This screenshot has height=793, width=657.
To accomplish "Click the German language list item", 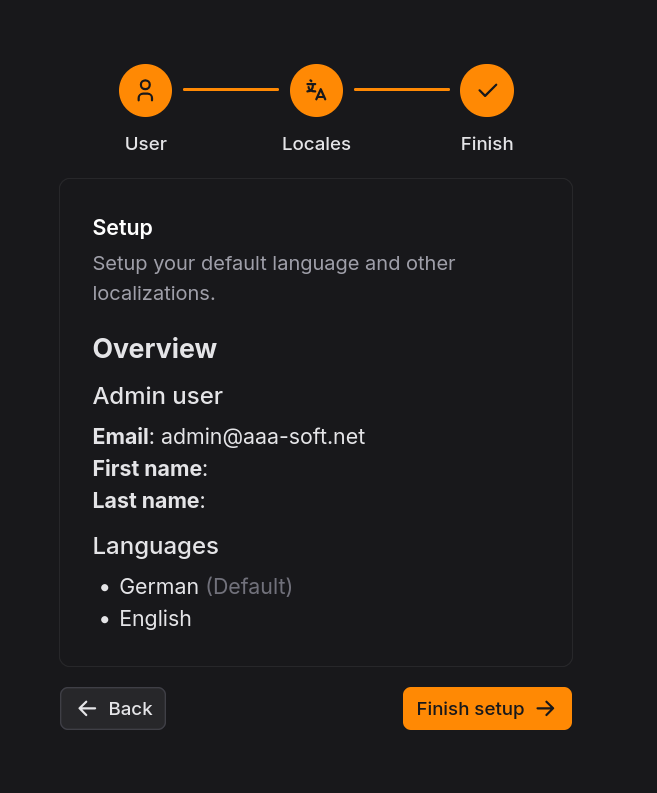I will [159, 587].
